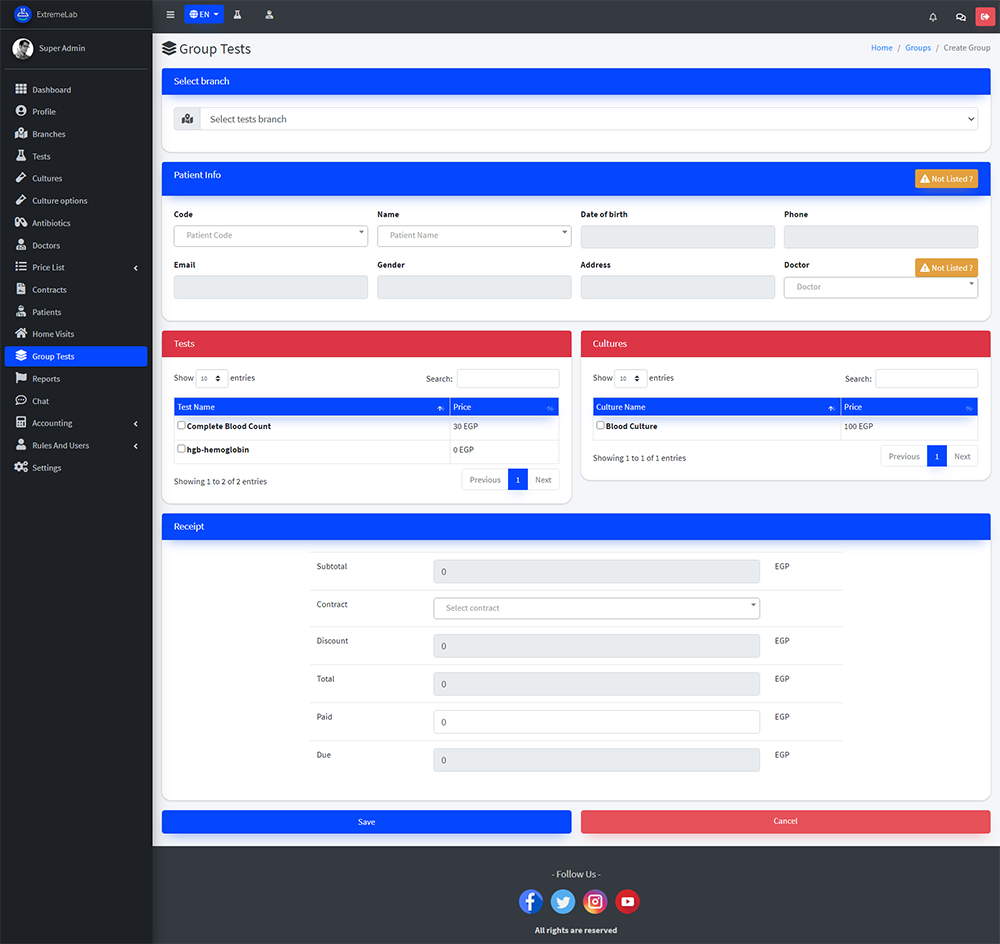Click the red logout icon
This screenshot has width=1000, height=944.
tap(985, 16)
